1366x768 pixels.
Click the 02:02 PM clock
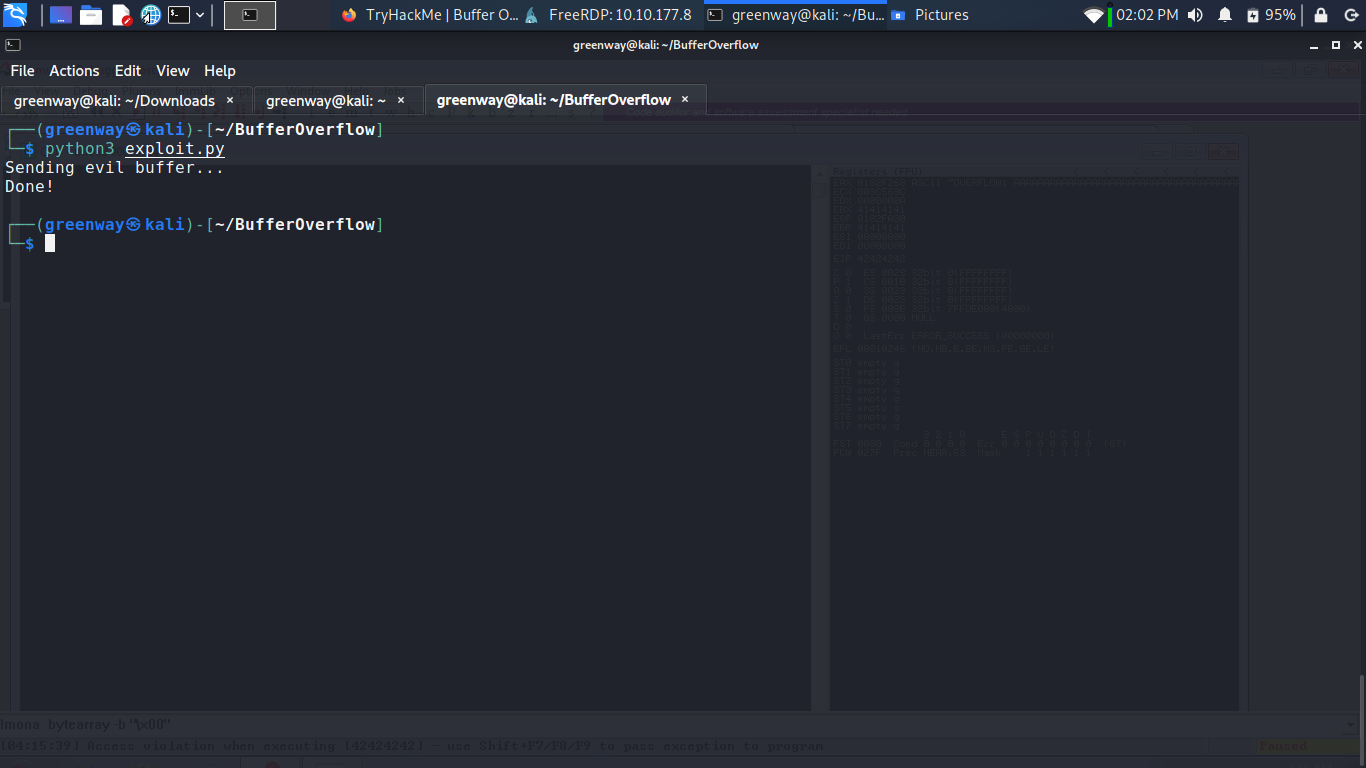(1147, 15)
